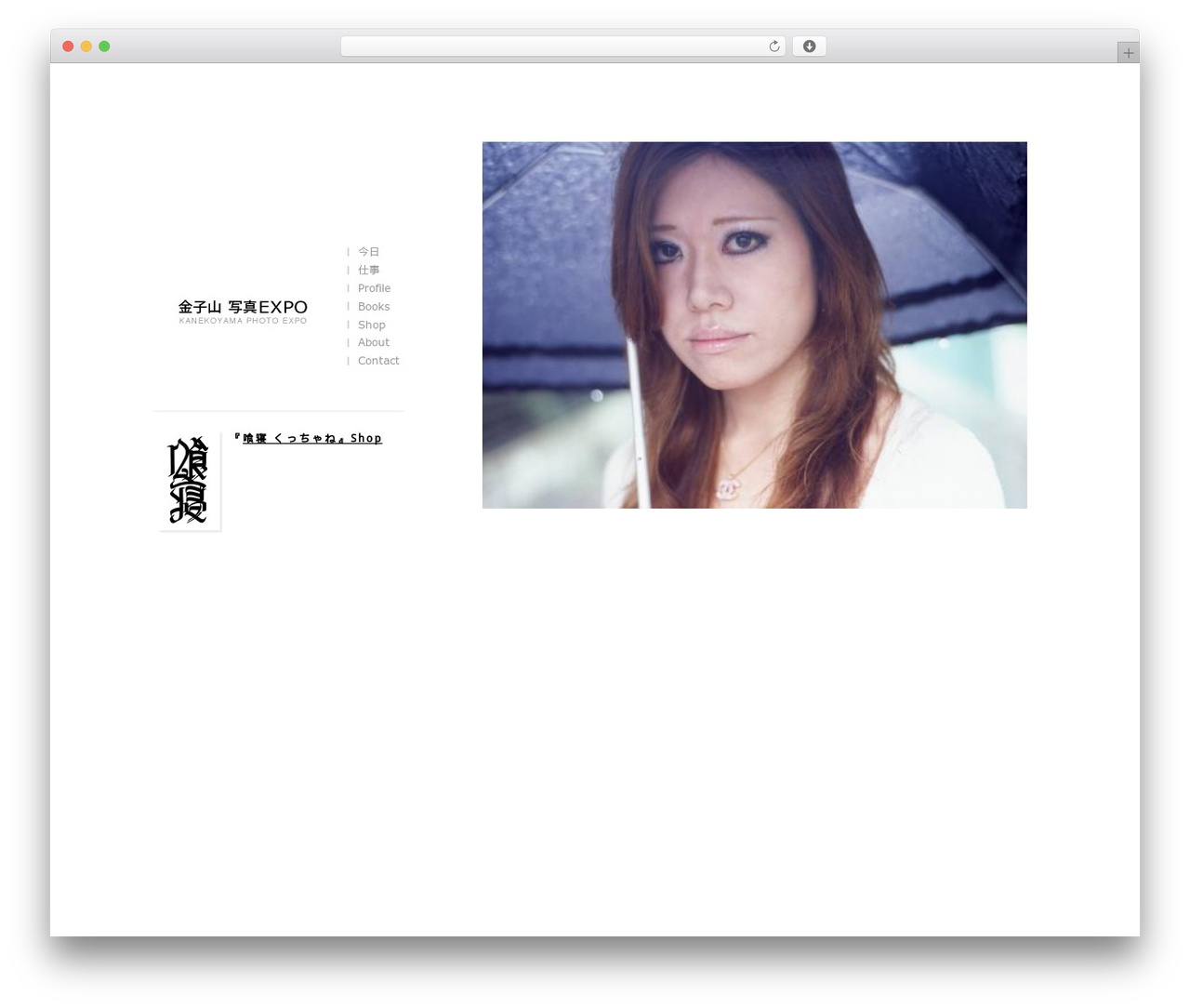Click the woman with umbrella photo

click(x=754, y=325)
